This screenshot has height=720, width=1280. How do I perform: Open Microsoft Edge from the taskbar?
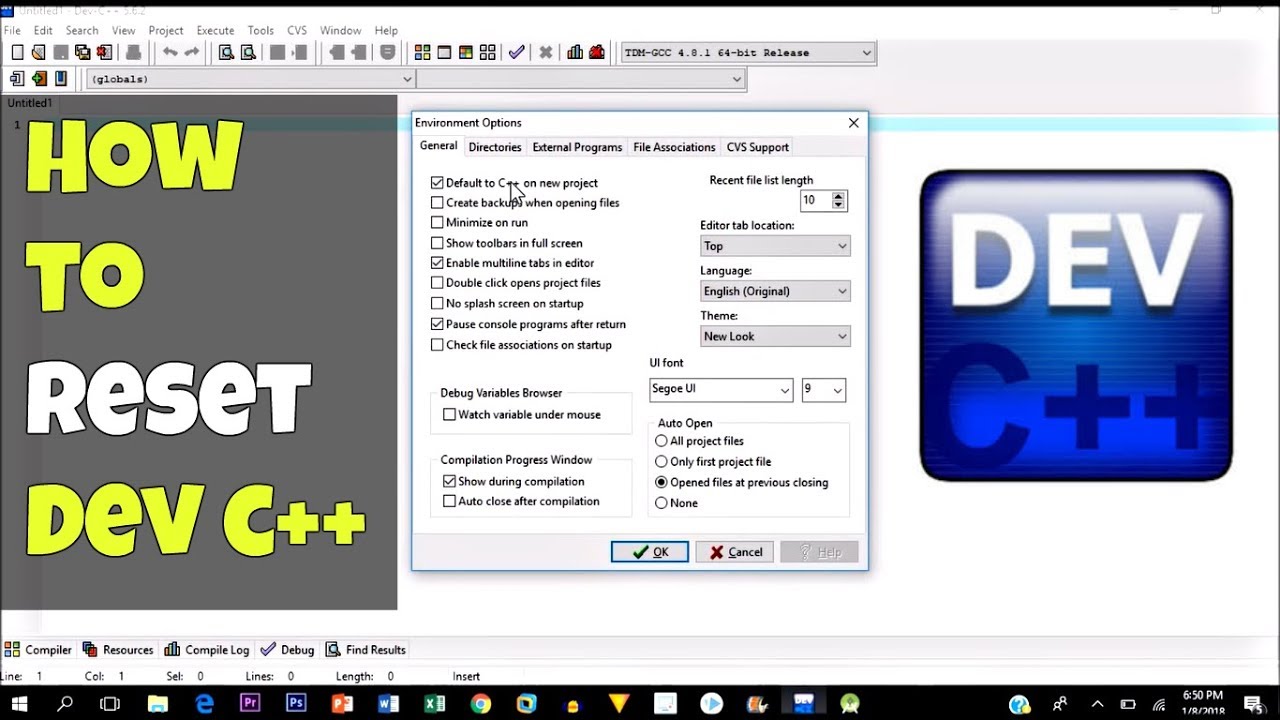(204, 704)
